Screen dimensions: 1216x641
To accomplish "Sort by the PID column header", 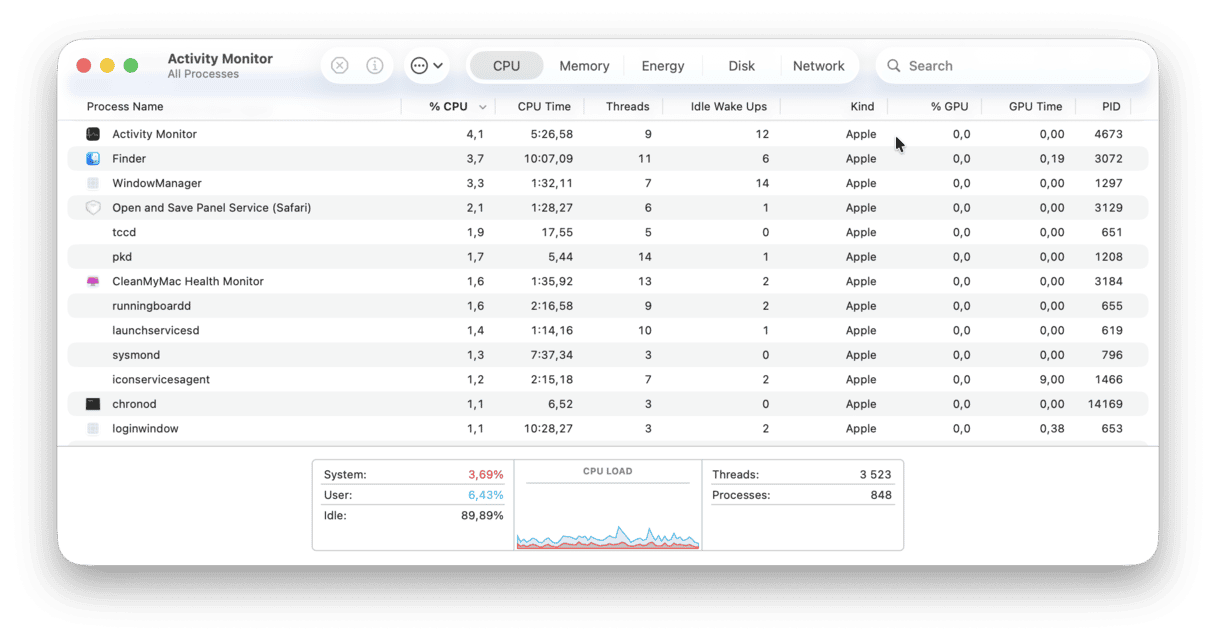I will (x=1109, y=106).
